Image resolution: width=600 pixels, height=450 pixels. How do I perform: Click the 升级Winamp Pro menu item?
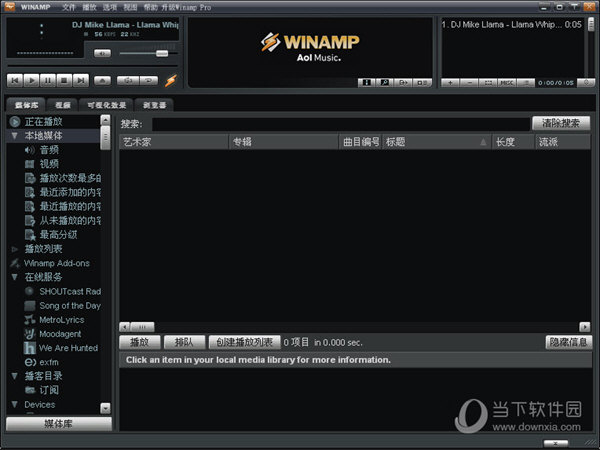click(x=186, y=7)
